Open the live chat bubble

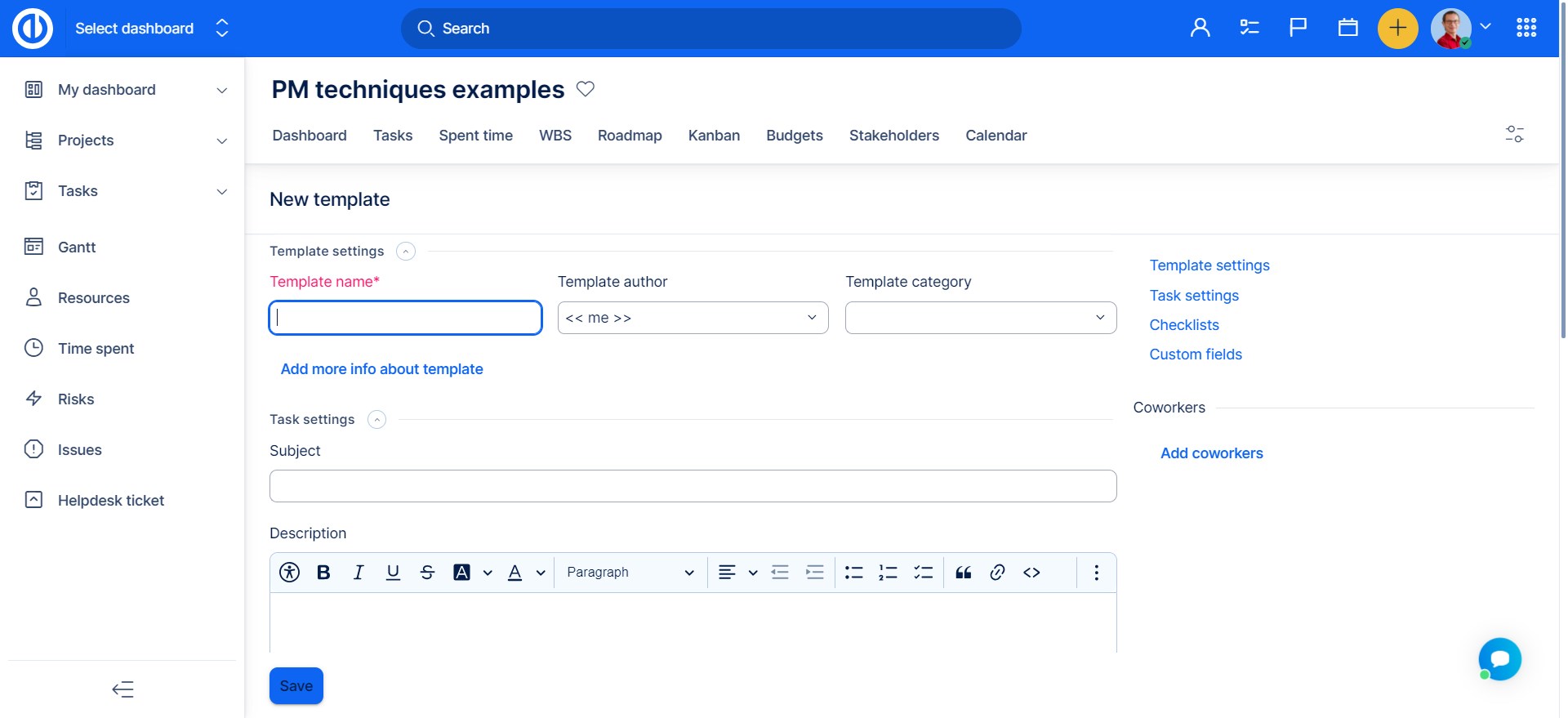coord(1499,659)
